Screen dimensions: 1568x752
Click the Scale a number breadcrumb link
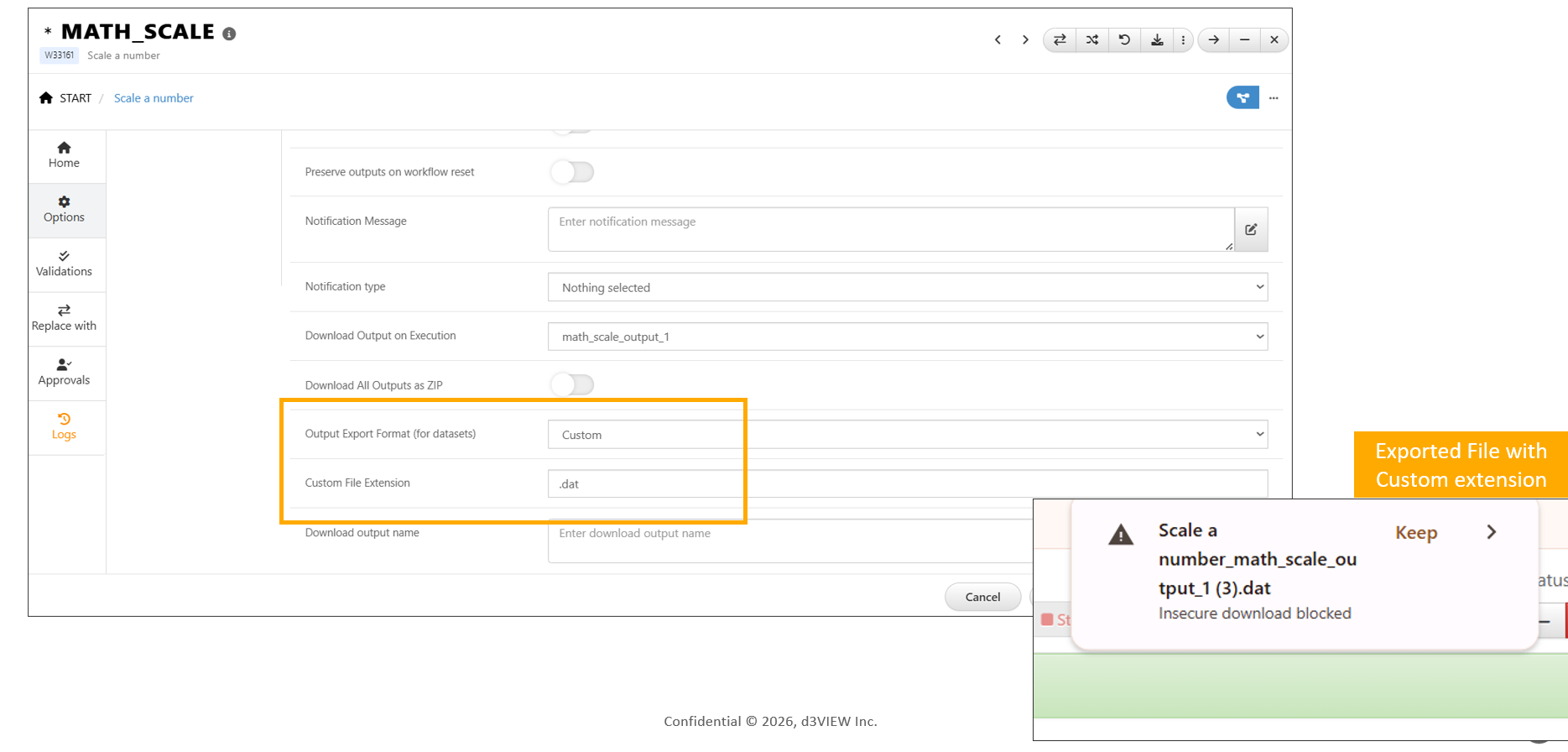[154, 98]
